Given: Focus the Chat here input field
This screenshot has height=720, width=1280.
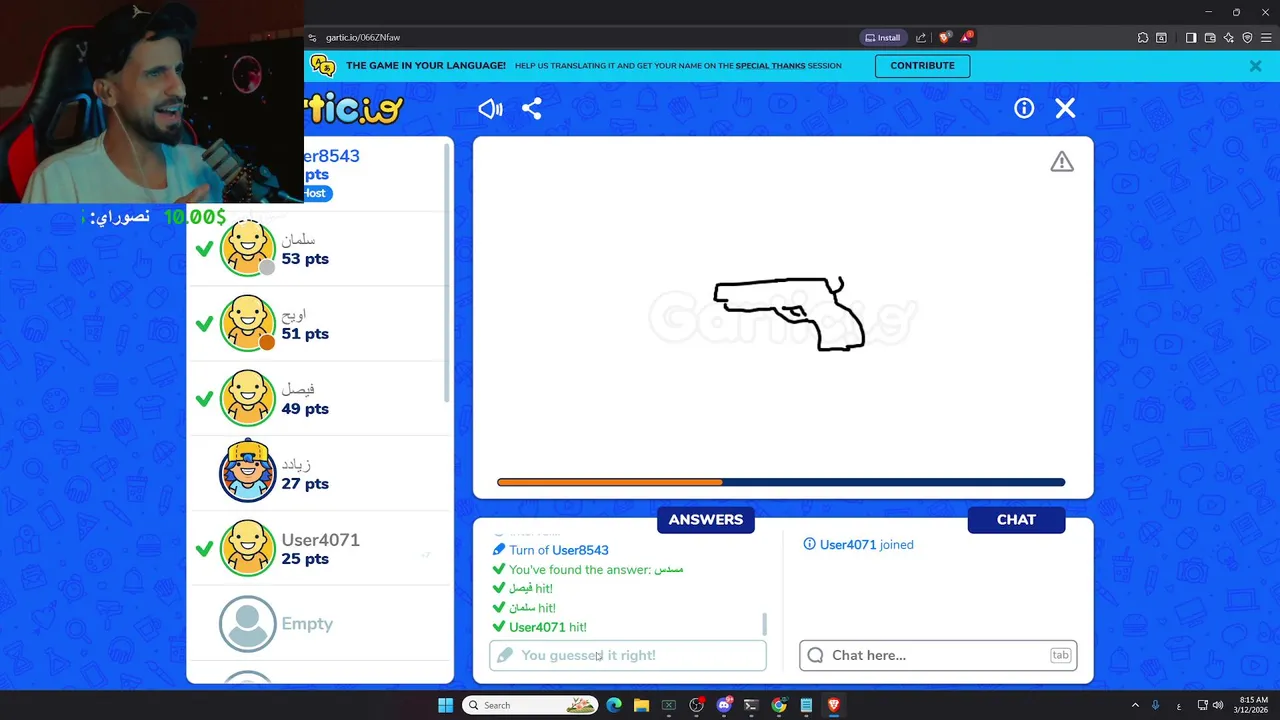Looking at the screenshot, I should pyautogui.click(x=938, y=655).
